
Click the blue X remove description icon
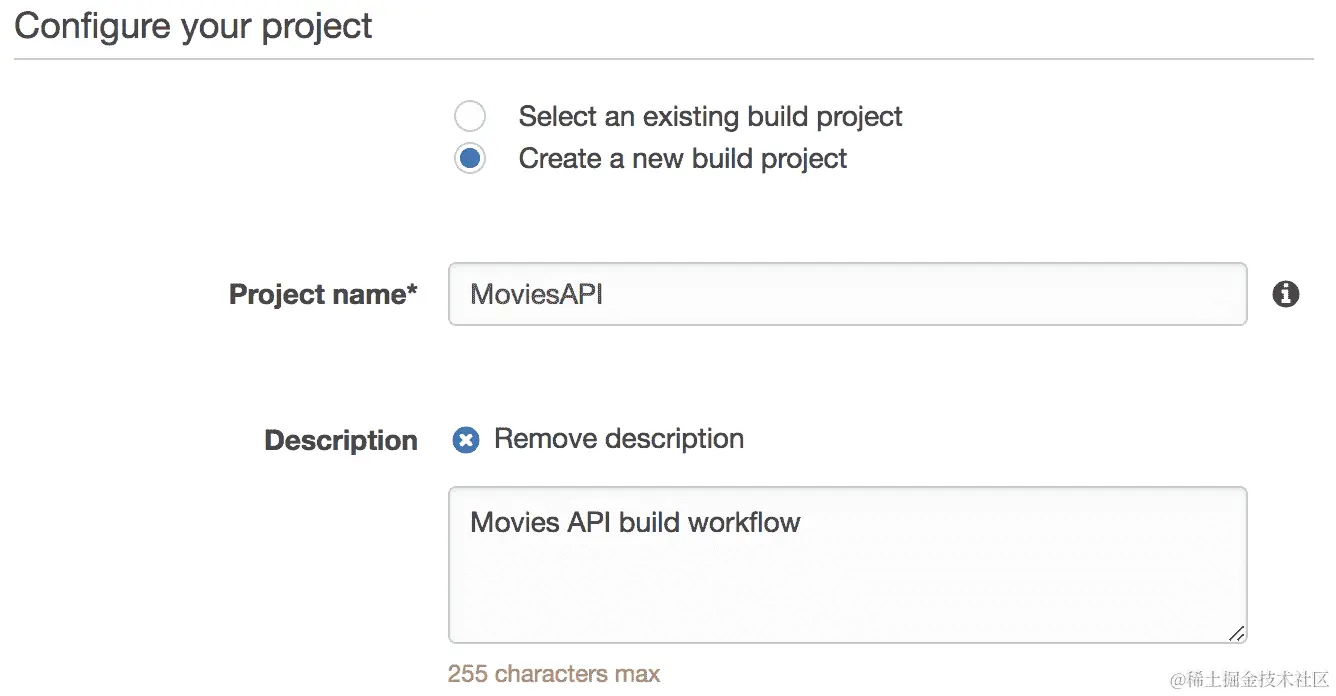[466, 440]
